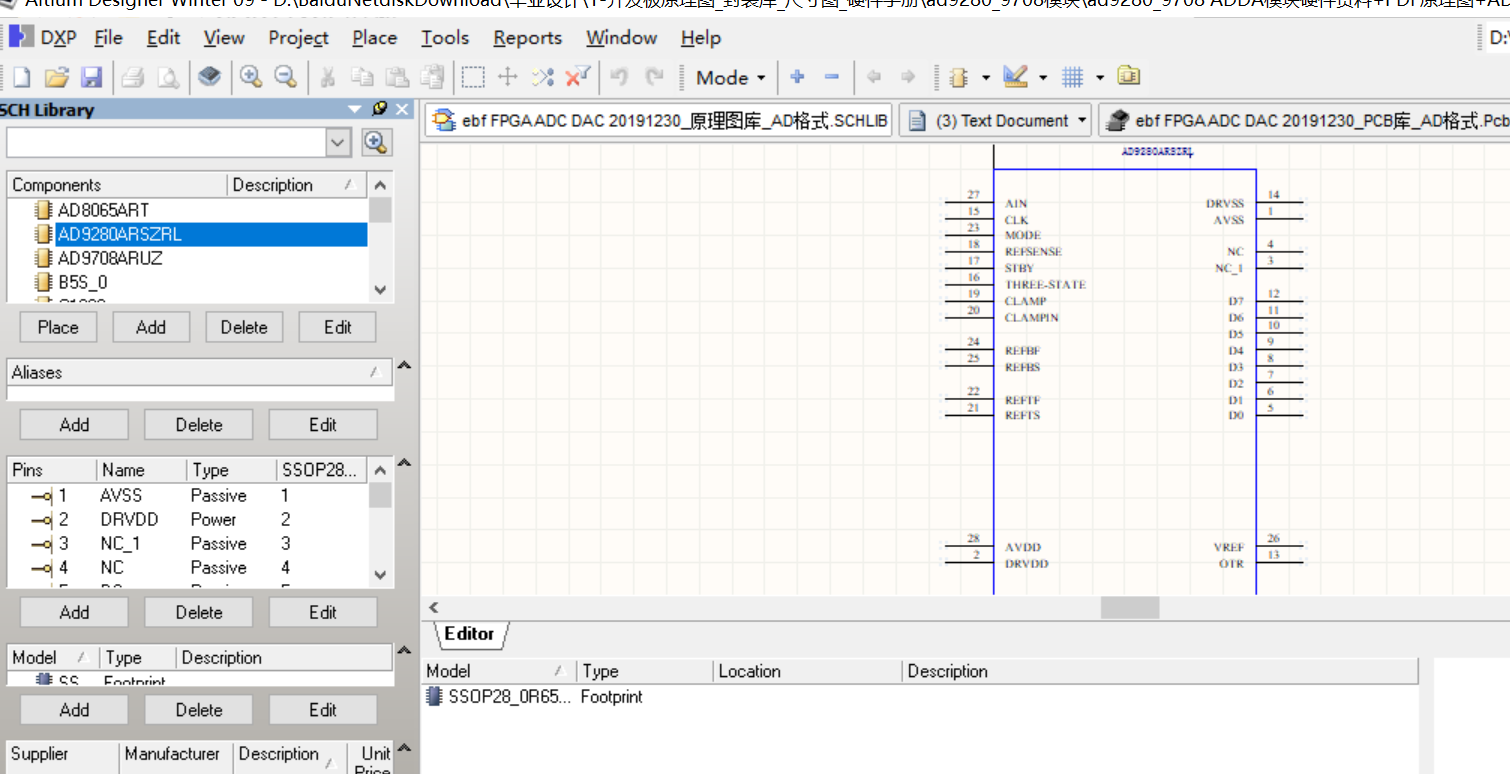Click inside SCH Library filter field

166,143
